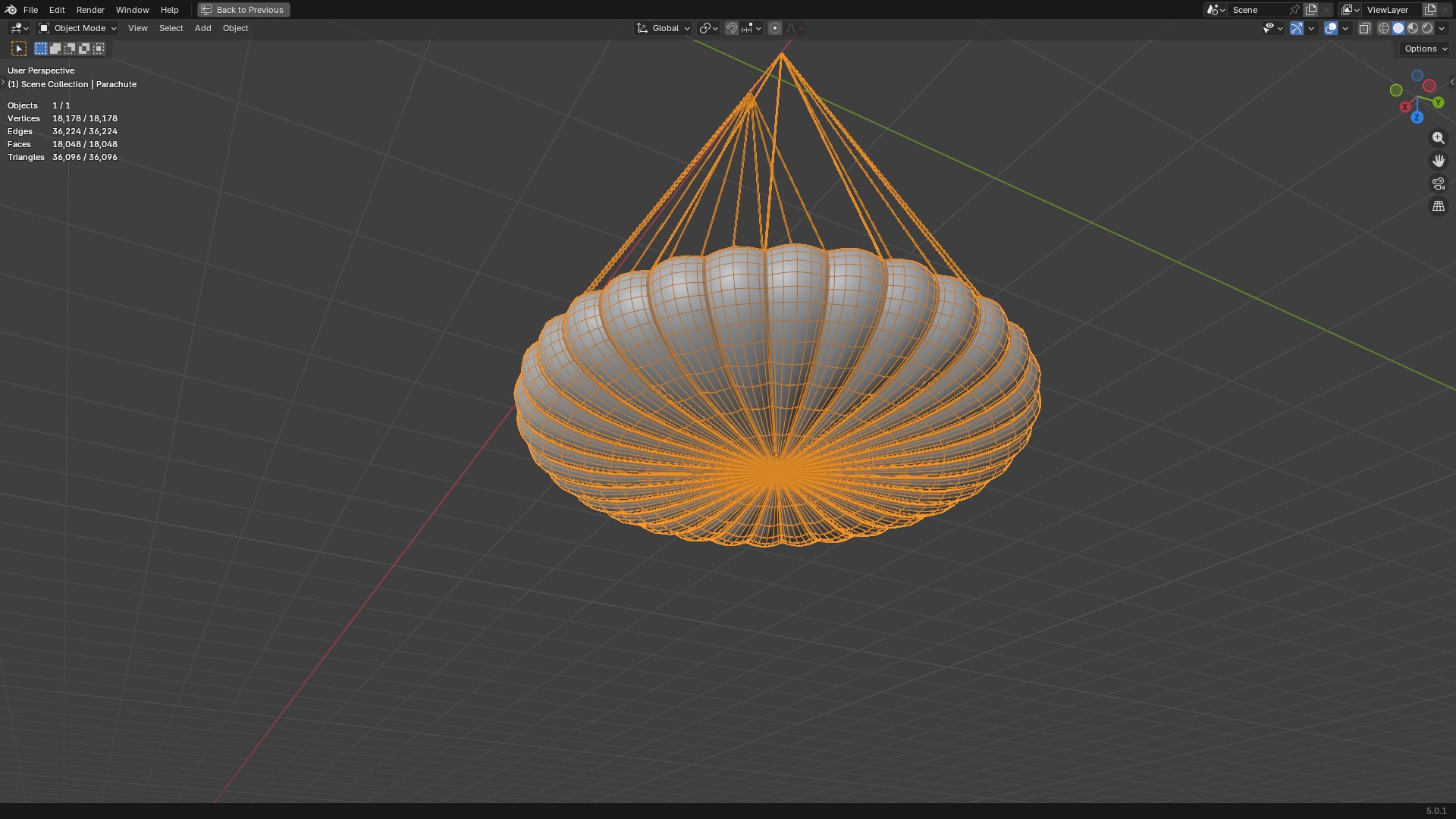Click the 'Triangles' statistics text
1456x819 pixels.
coord(26,157)
